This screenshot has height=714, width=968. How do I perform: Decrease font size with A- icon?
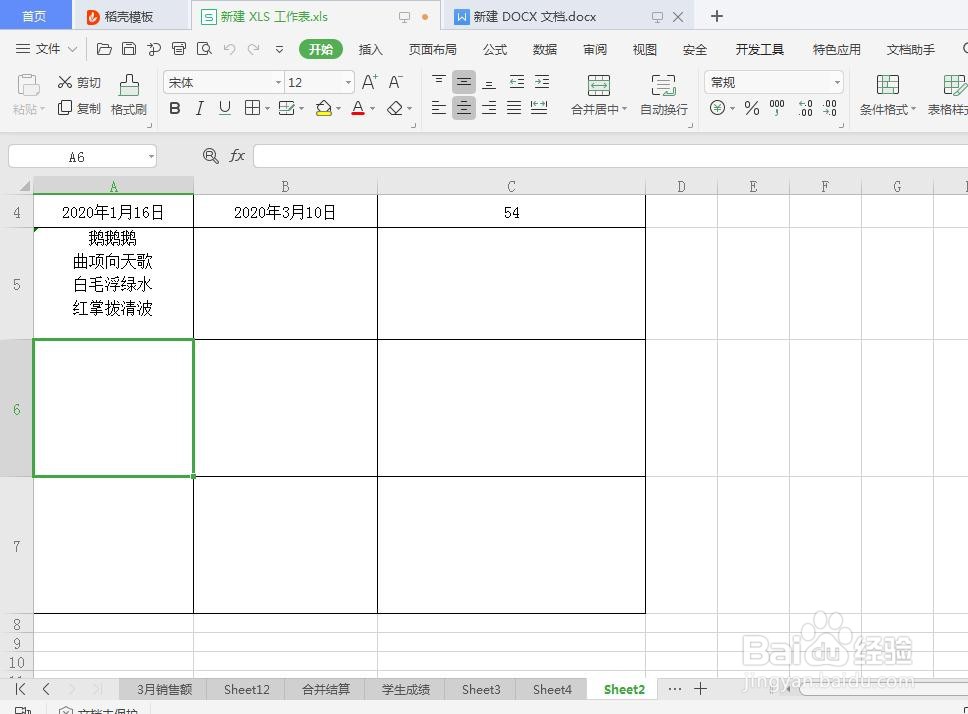pos(395,82)
